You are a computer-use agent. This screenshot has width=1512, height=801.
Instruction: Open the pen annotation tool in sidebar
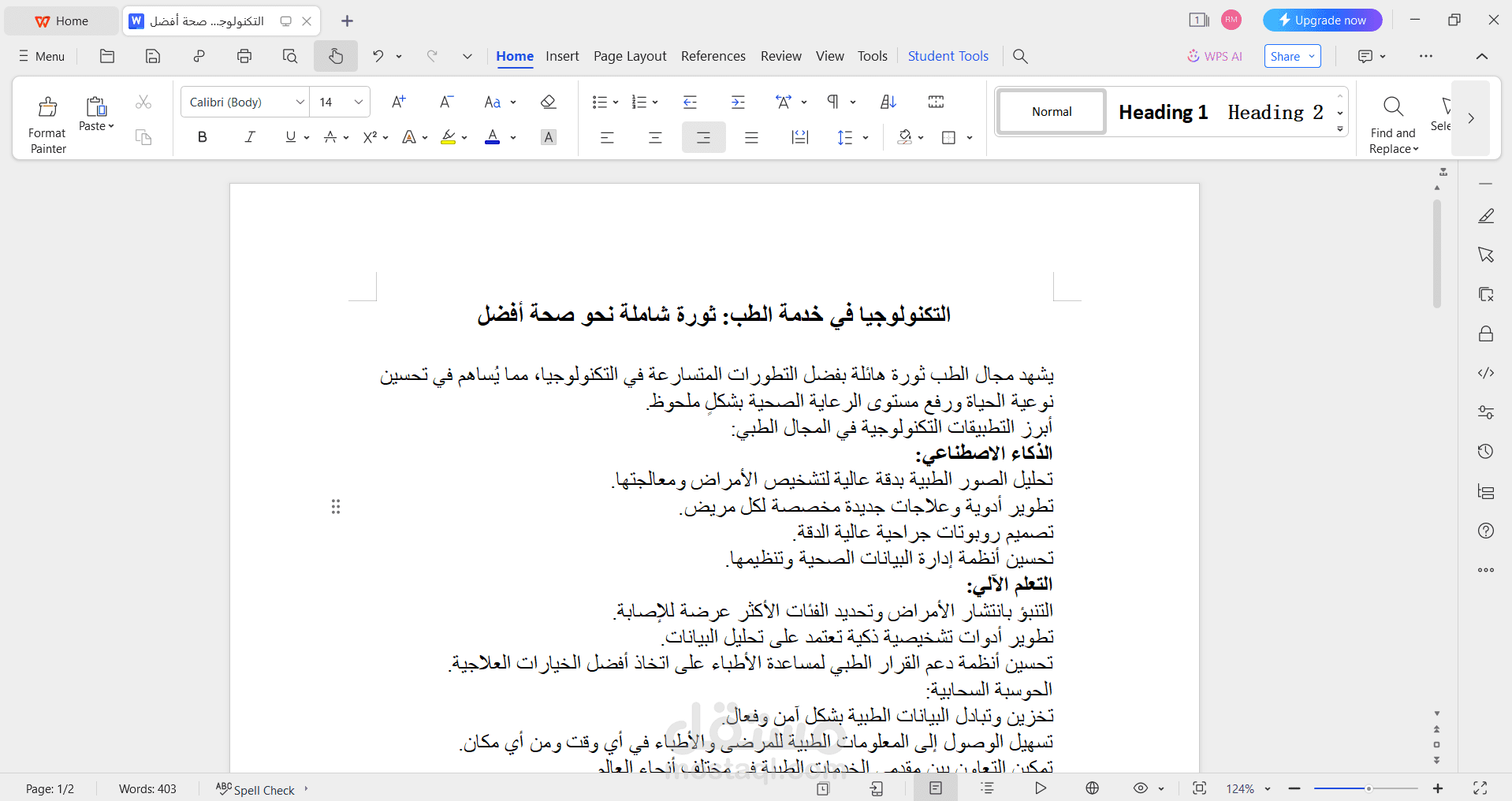click(x=1486, y=216)
